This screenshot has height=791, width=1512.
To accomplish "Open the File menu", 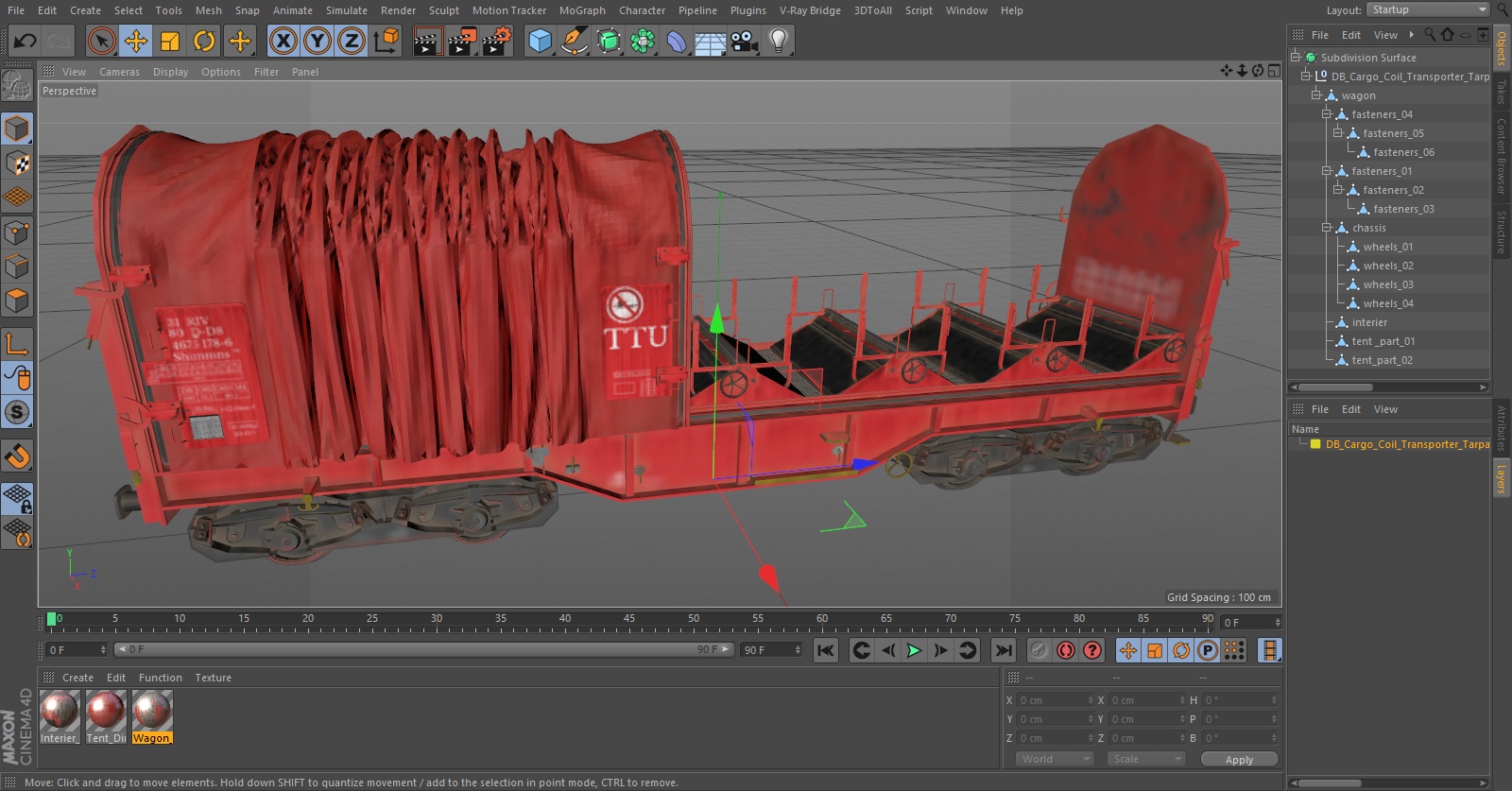I will pyautogui.click(x=16, y=10).
